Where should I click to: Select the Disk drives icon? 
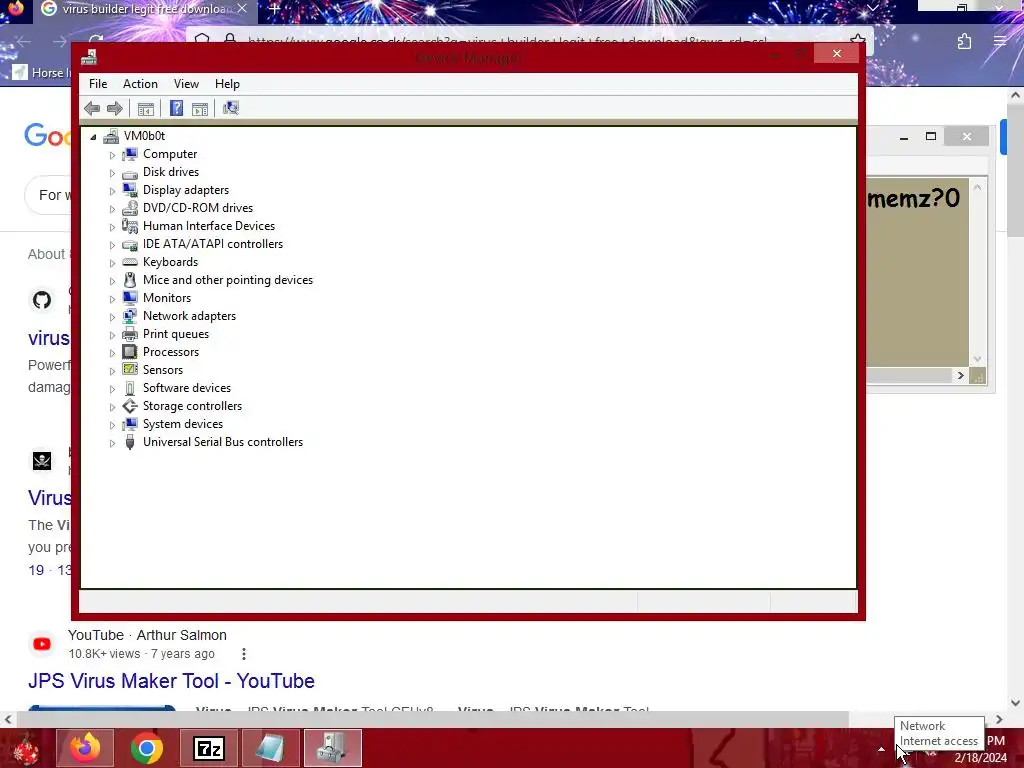pos(130,172)
